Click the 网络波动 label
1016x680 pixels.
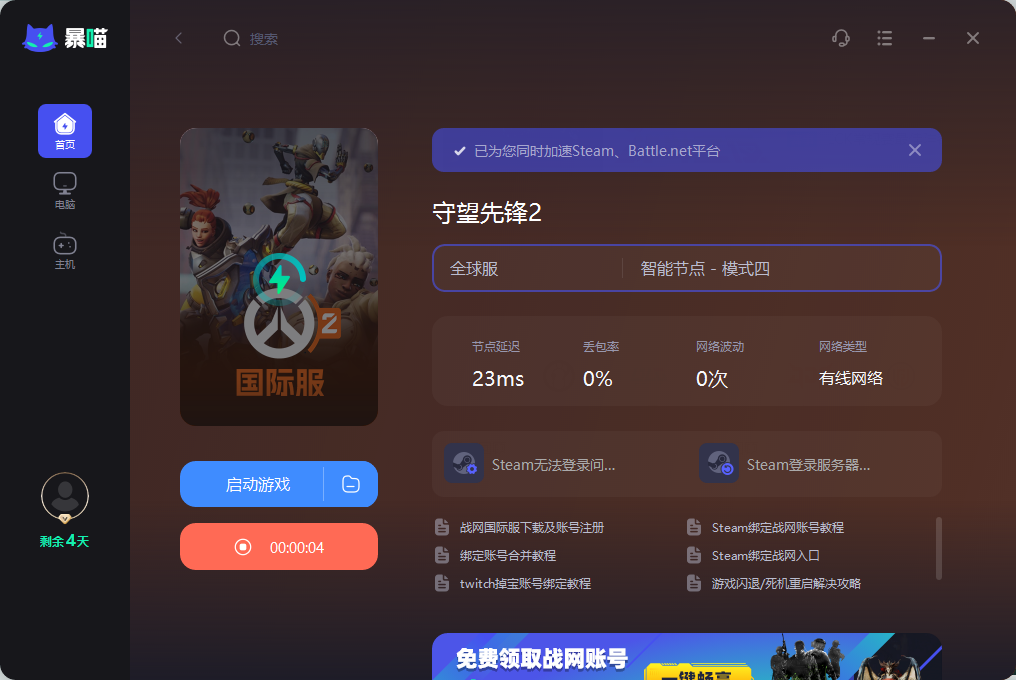pyautogui.click(x=720, y=347)
